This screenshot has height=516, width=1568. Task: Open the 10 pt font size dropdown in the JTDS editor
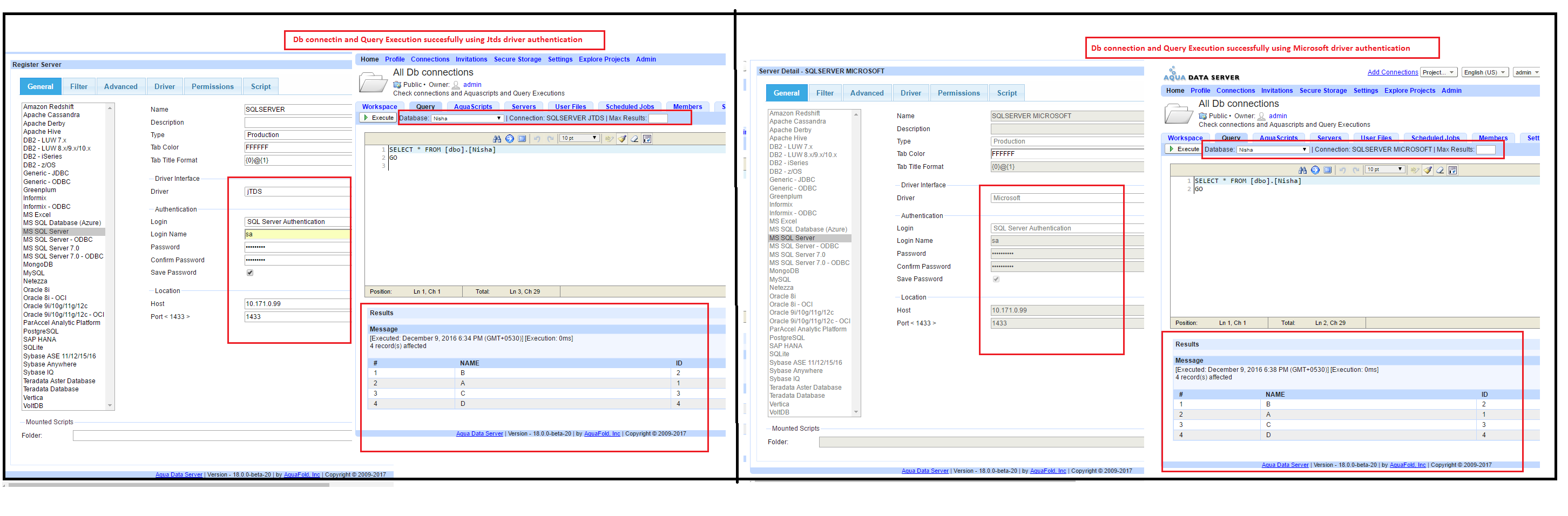[x=579, y=138]
